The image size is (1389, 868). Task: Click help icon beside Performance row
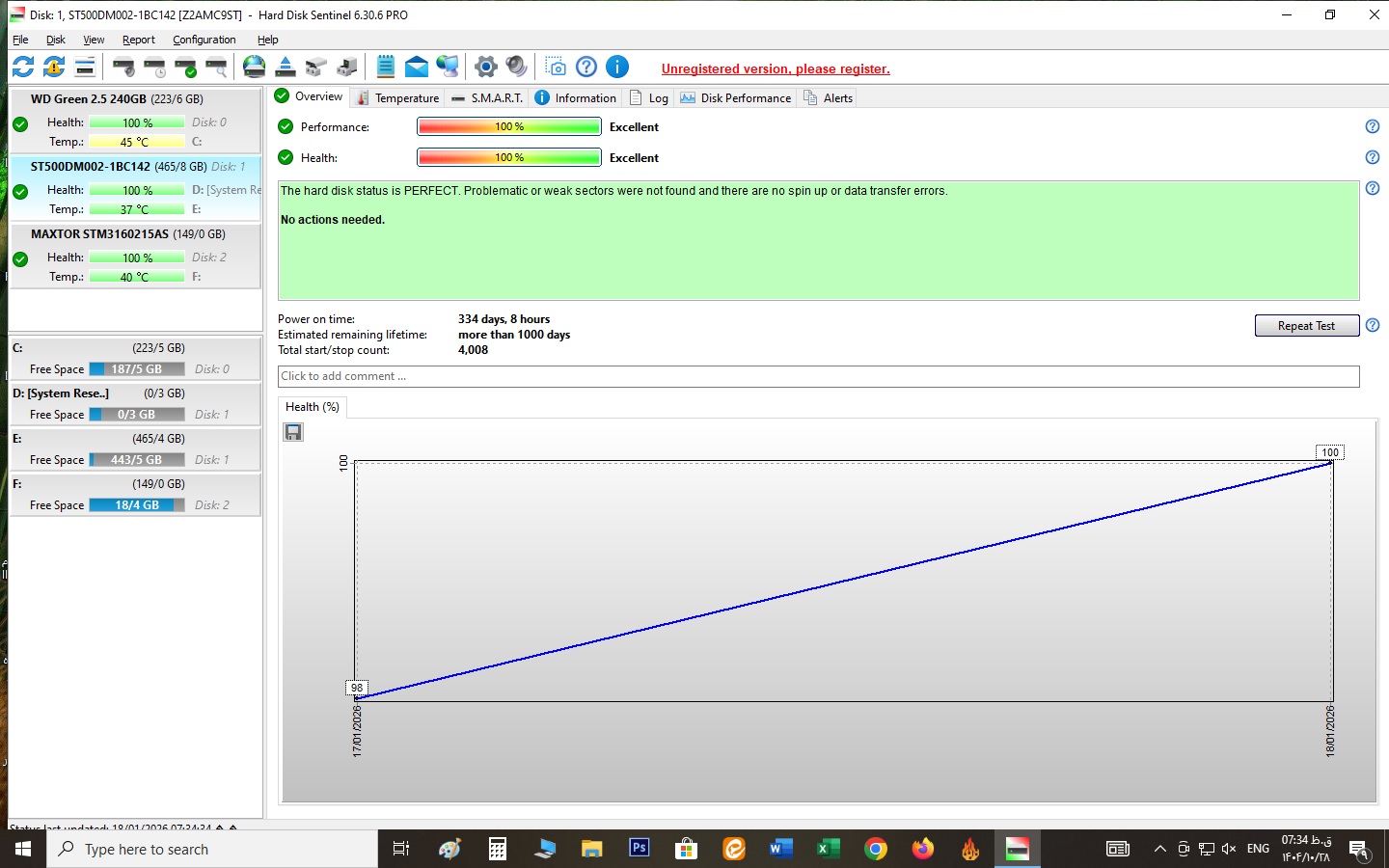click(x=1373, y=126)
